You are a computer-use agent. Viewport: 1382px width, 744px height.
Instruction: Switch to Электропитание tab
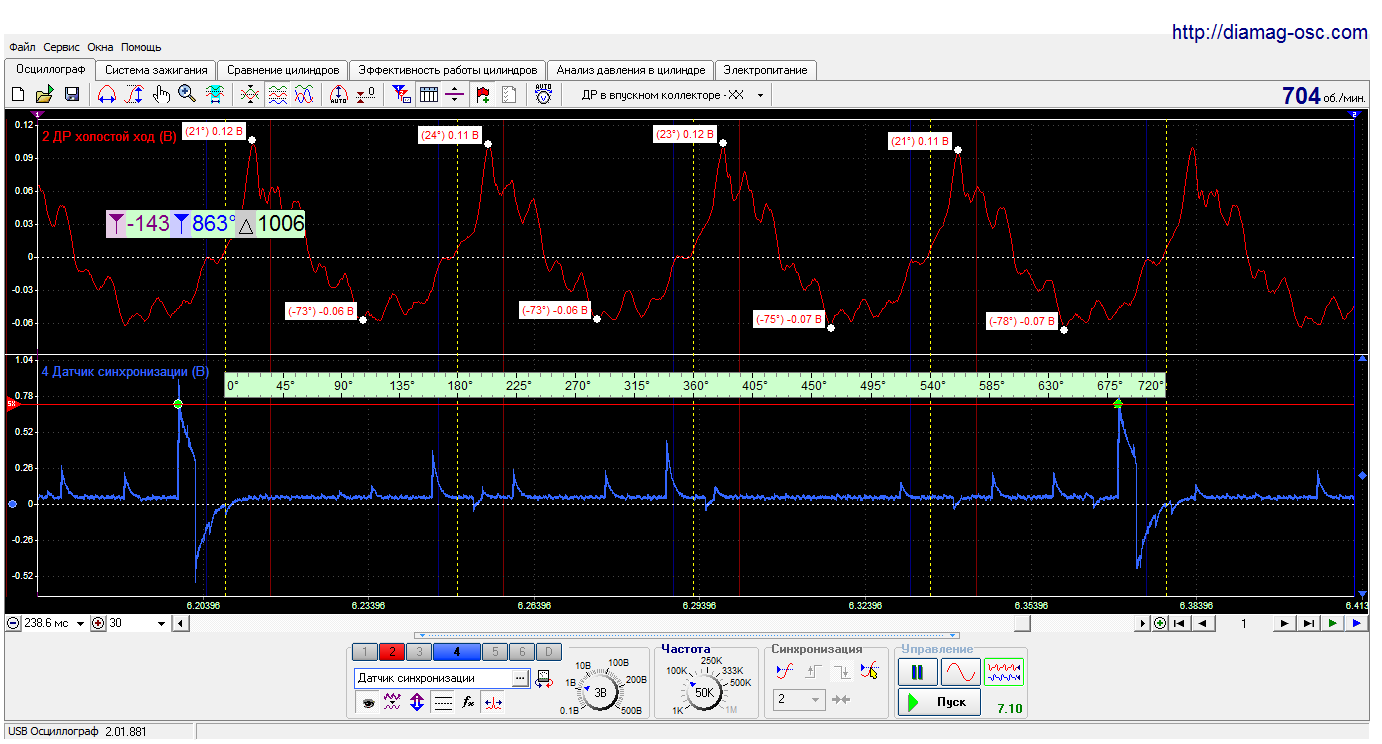click(x=766, y=70)
